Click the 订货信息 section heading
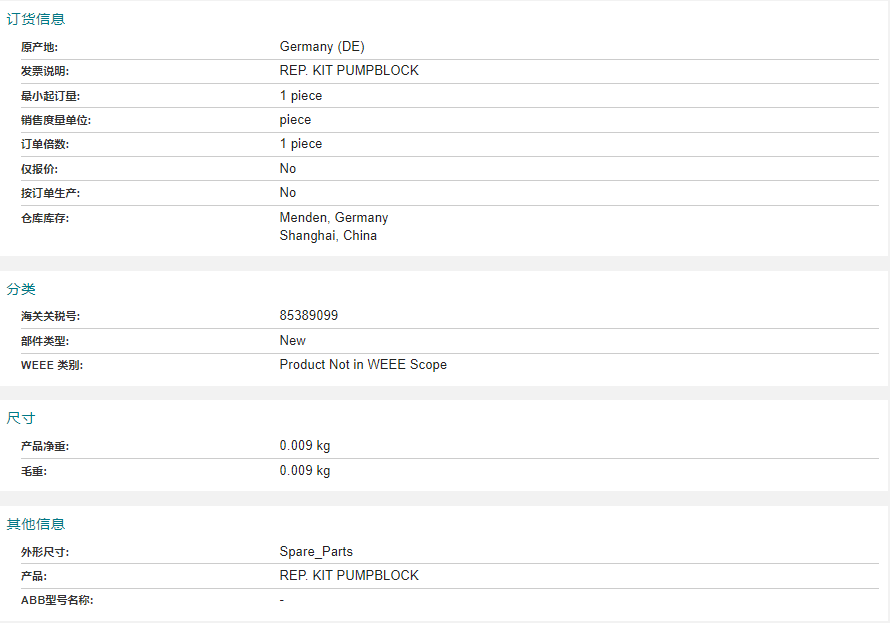The image size is (890, 623). tap(36, 19)
